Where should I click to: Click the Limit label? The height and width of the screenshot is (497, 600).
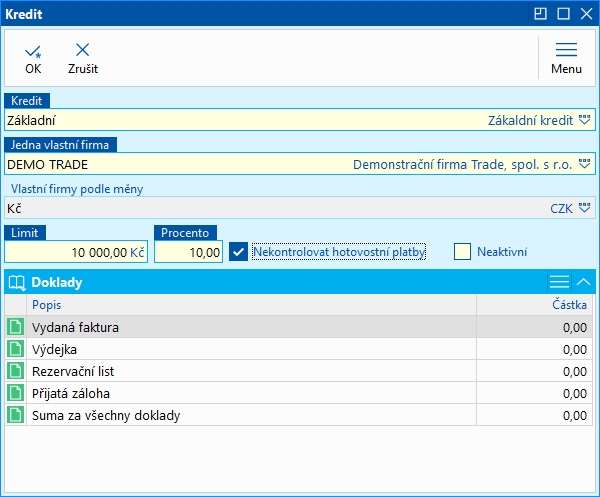point(25,233)
